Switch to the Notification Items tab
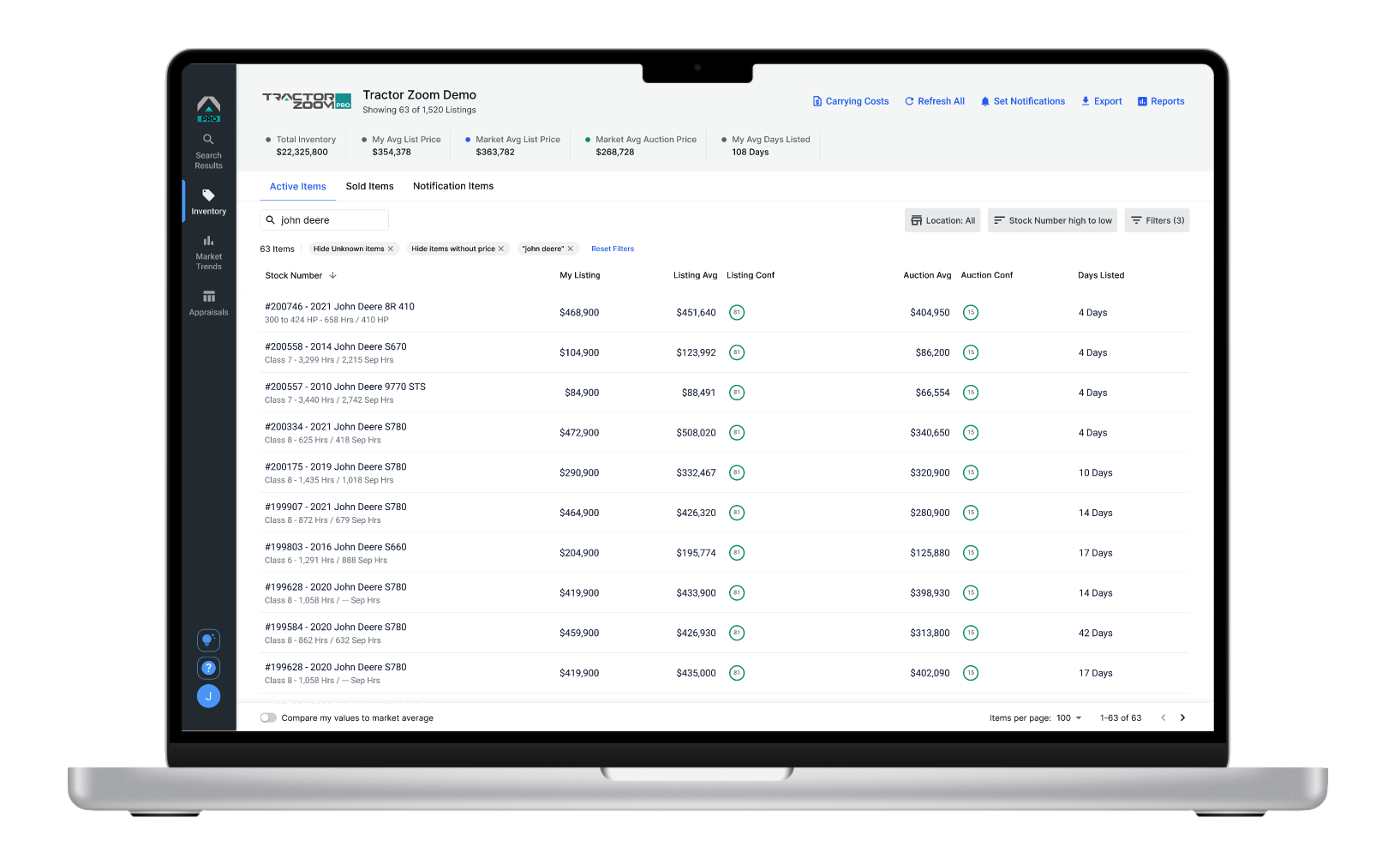 (453, 186)
